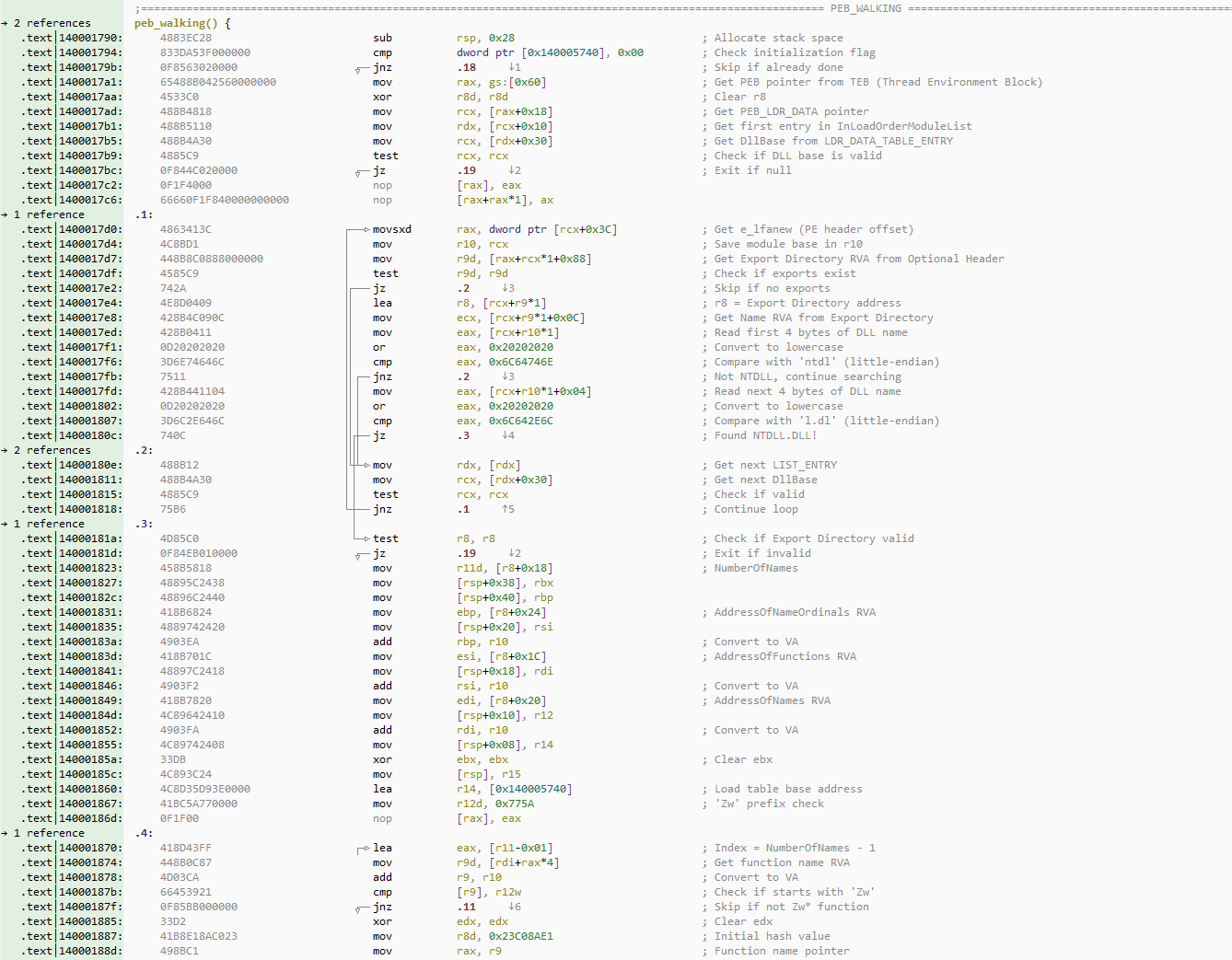Click address 140001790 in the address column
1232x960 pixels.
[89, 38]
